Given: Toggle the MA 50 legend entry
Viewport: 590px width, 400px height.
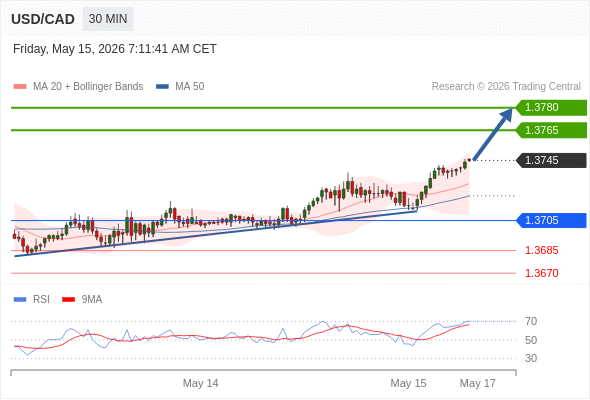Looking at the screenshot, I should pyautogui.click(x=180, y=87).
